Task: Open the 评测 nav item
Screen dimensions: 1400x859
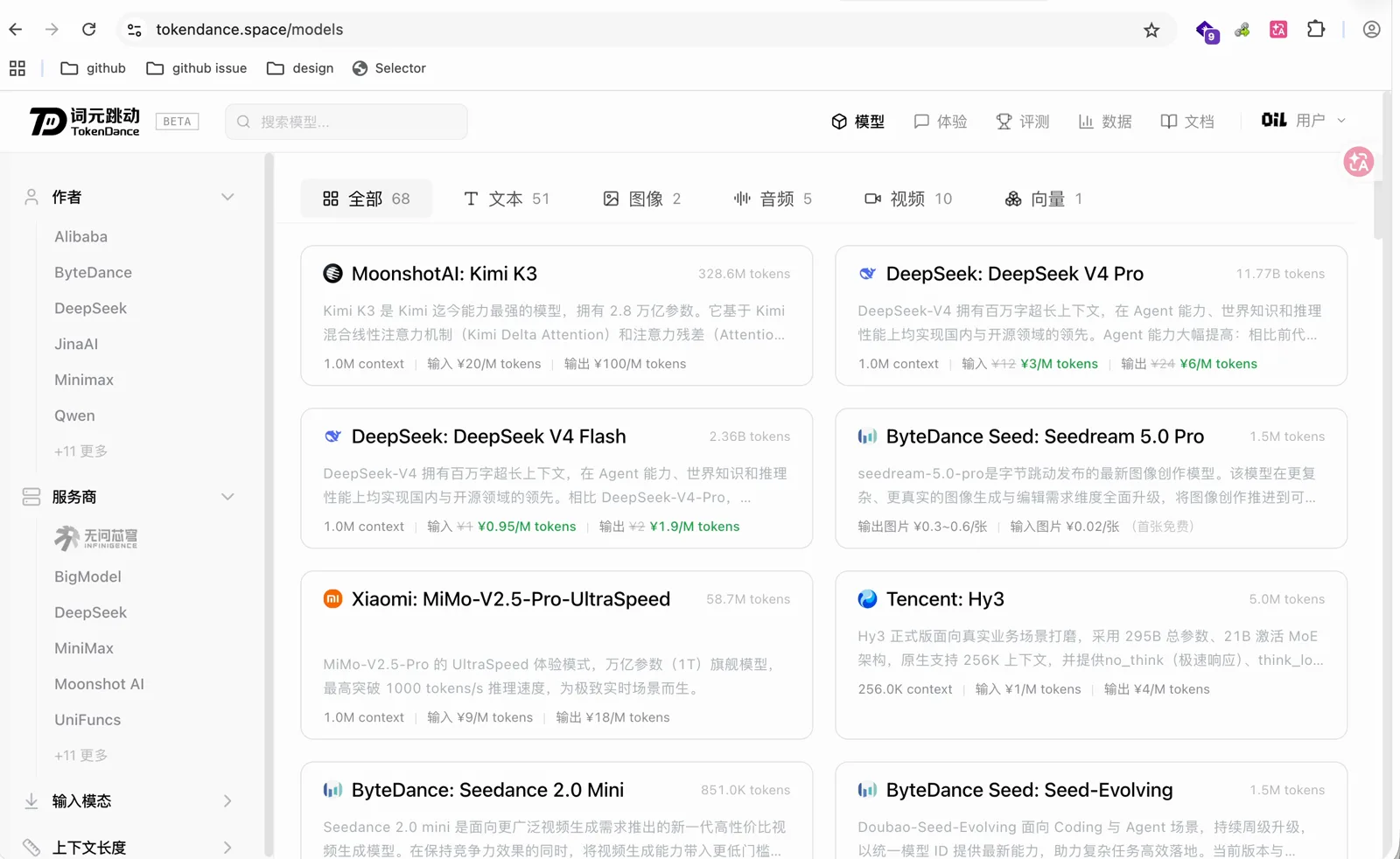Action: (1022, 122)
